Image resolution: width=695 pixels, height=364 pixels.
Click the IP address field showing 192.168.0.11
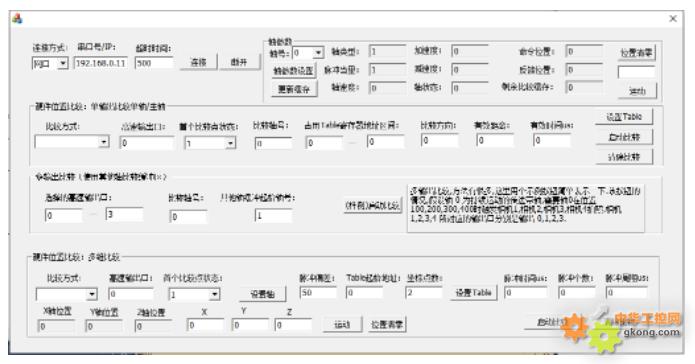(101, 63)
